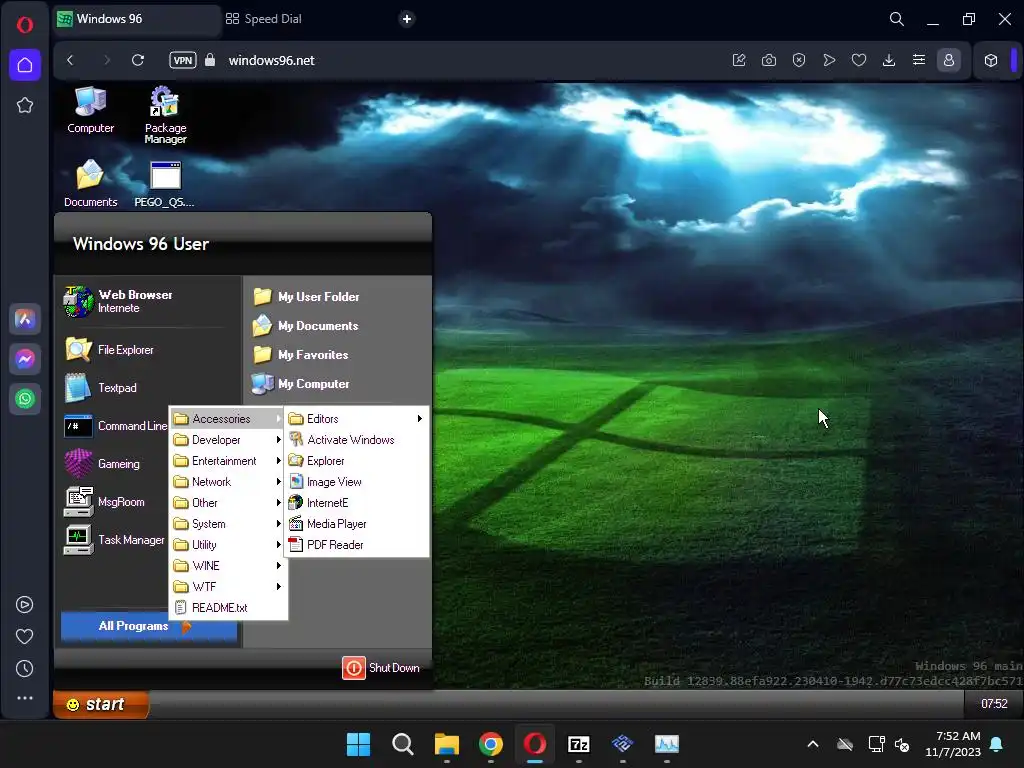Take a snapshot with camera icon
The width and height of the screenshot is (1024, 768).
click(x=769, y=60)
